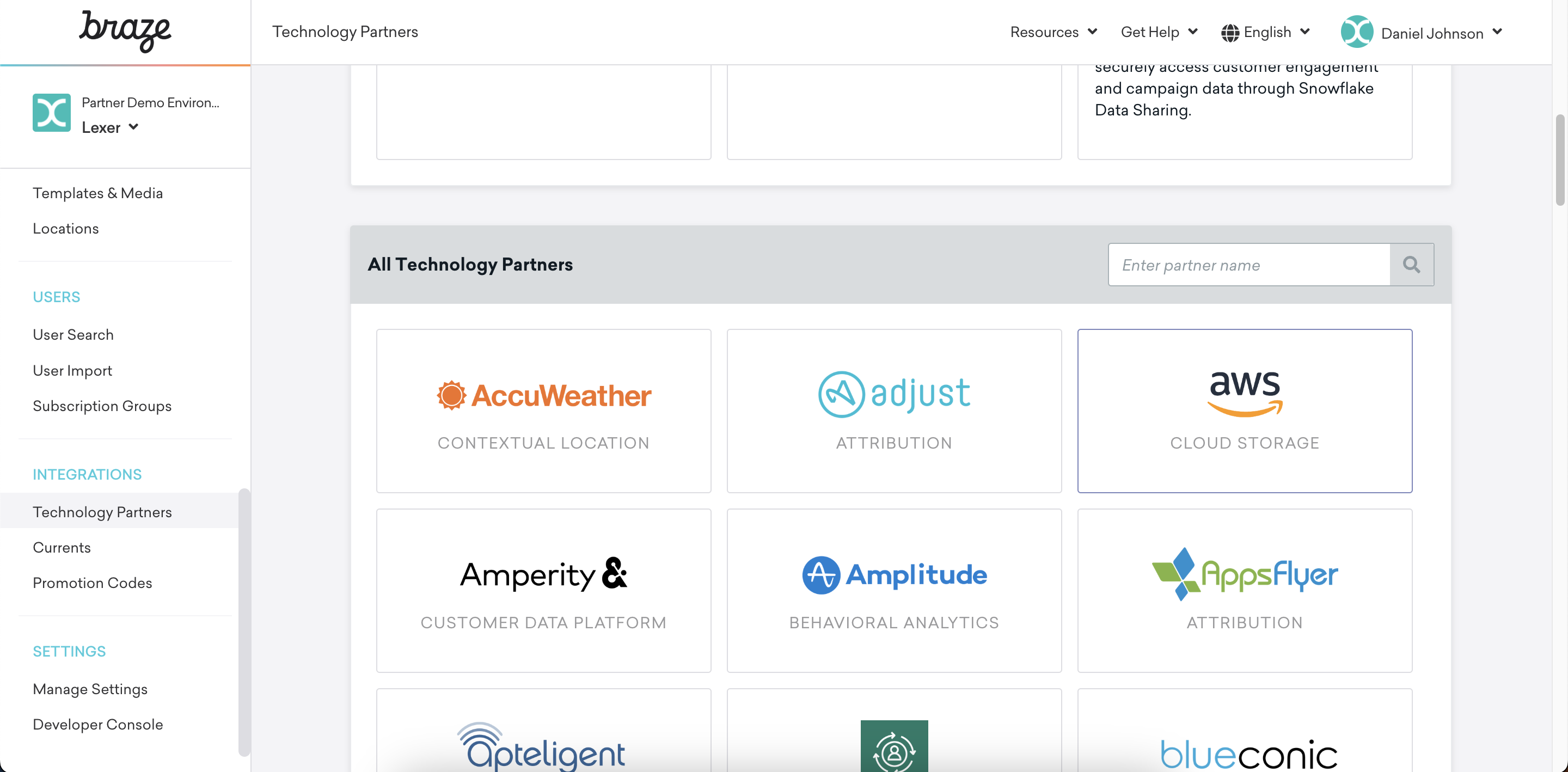
Task: Open the User Search page
Action: coord(73,334)
